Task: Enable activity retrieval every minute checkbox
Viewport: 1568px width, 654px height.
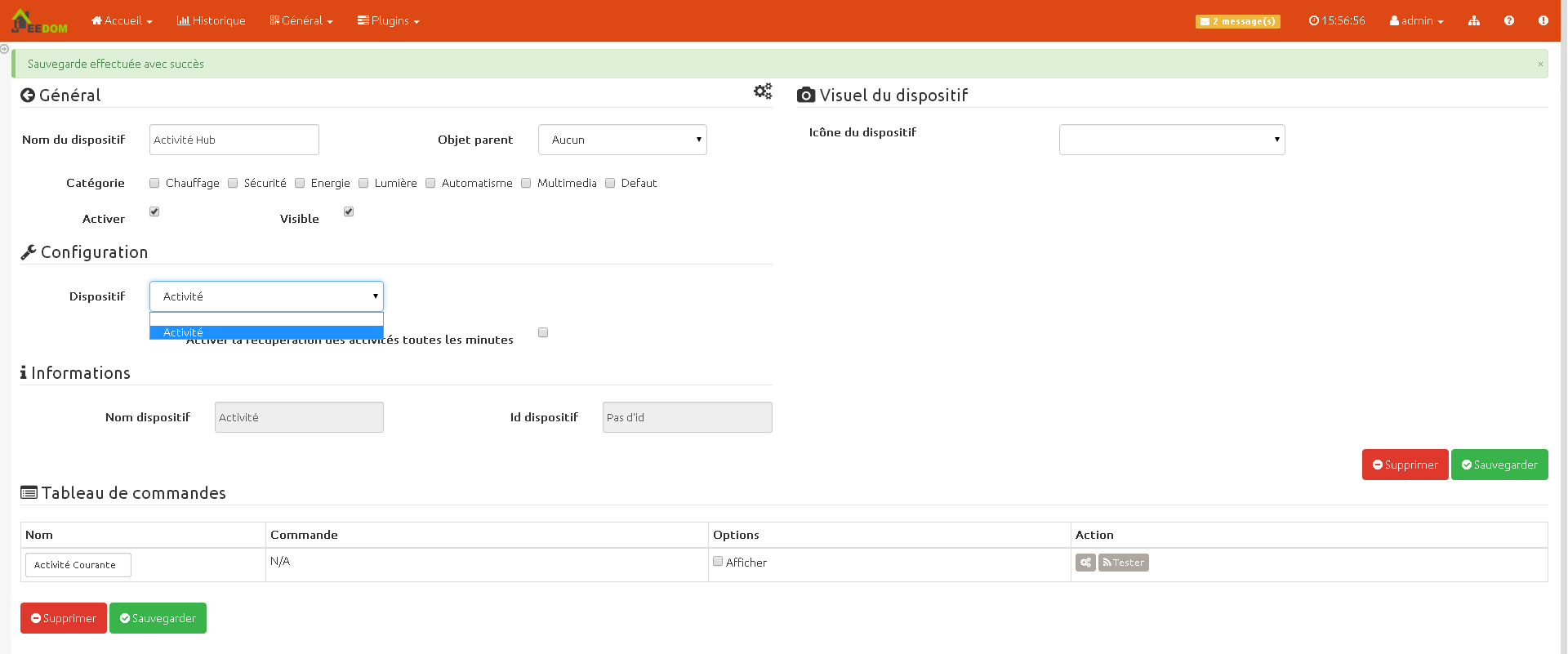Action: pyautogui.click(x=543, y=332)
